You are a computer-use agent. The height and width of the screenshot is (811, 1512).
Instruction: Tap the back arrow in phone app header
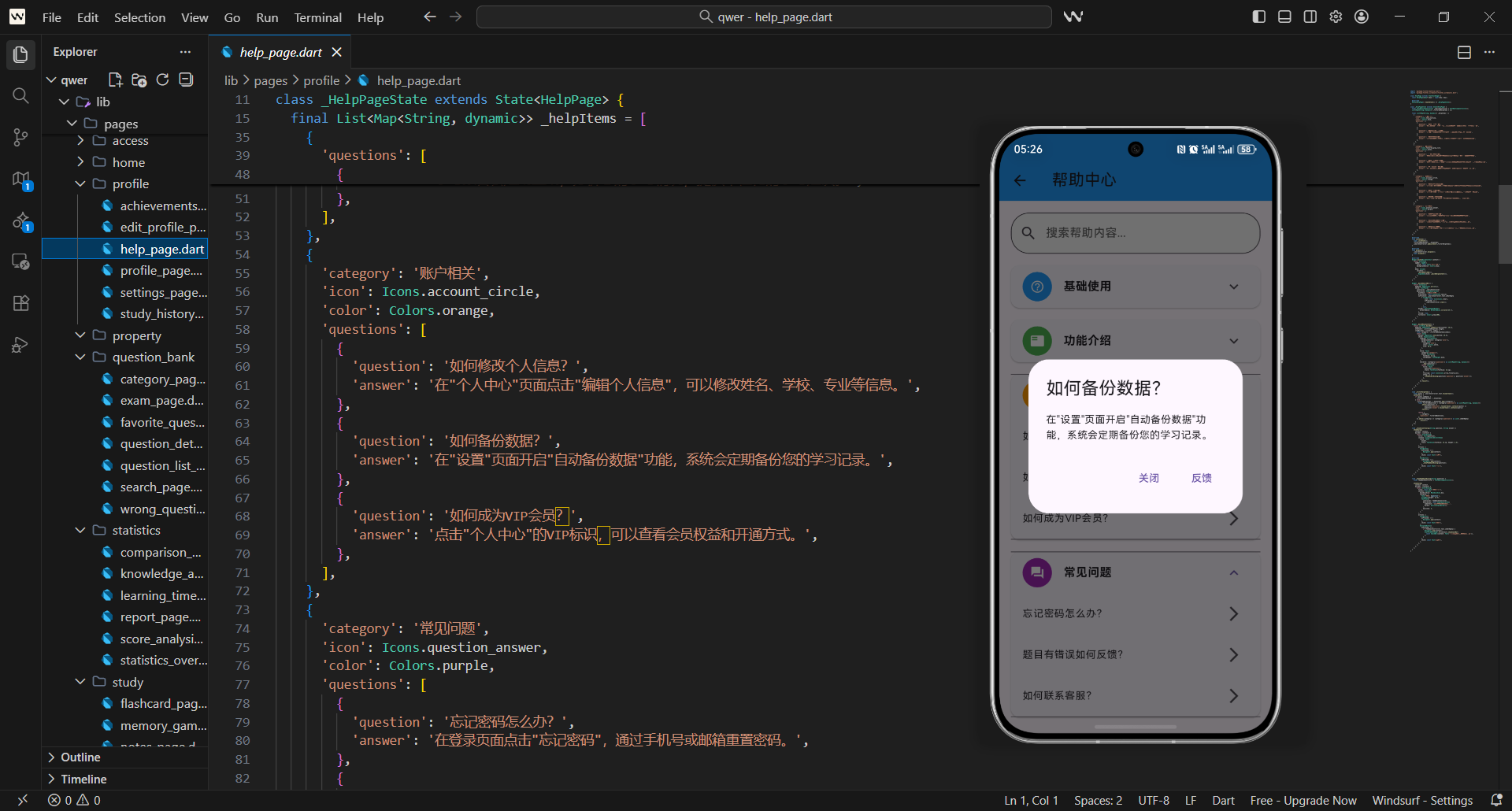[1020, 180]
